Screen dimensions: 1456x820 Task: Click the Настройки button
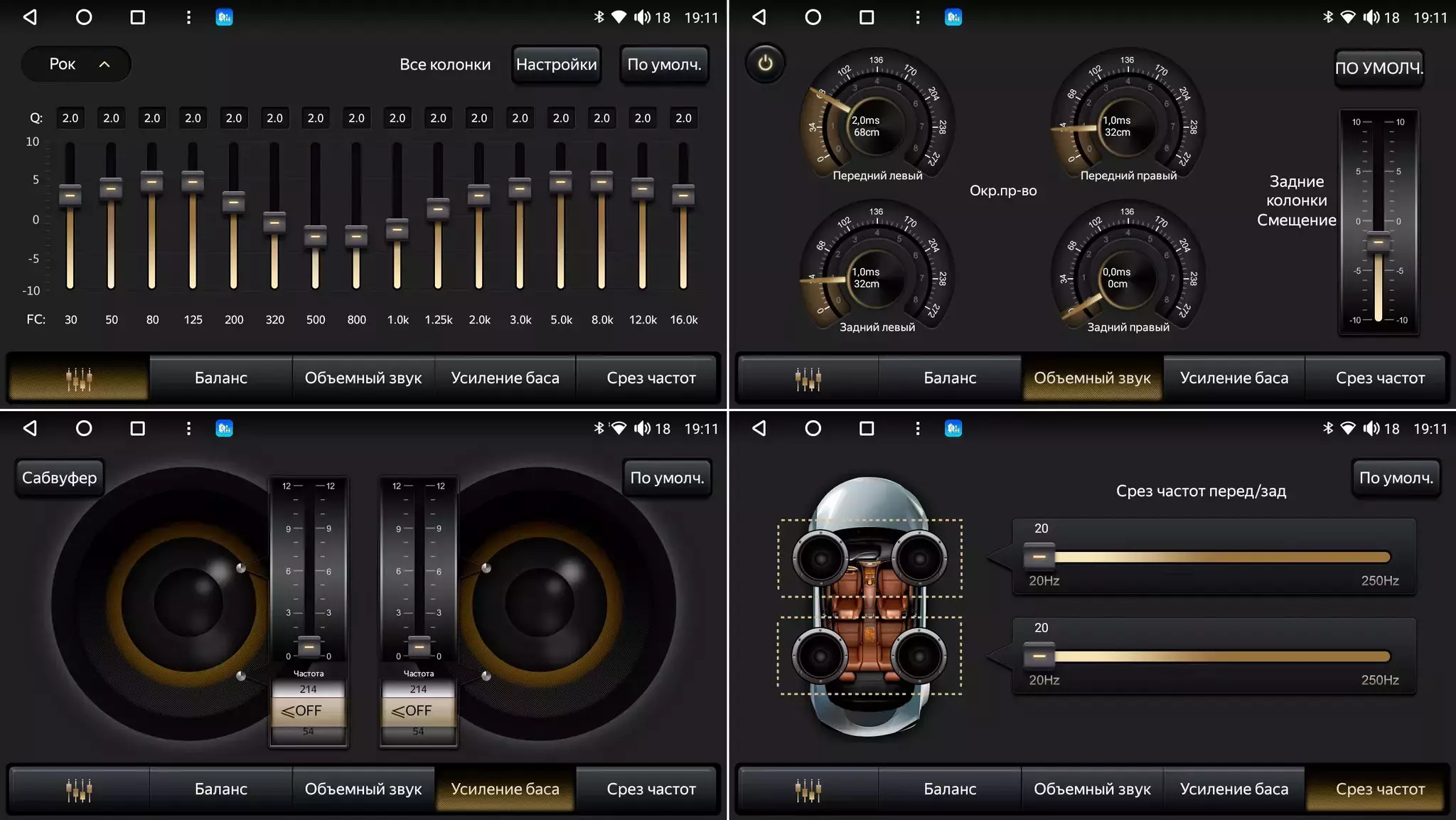(x=556, y=65)
